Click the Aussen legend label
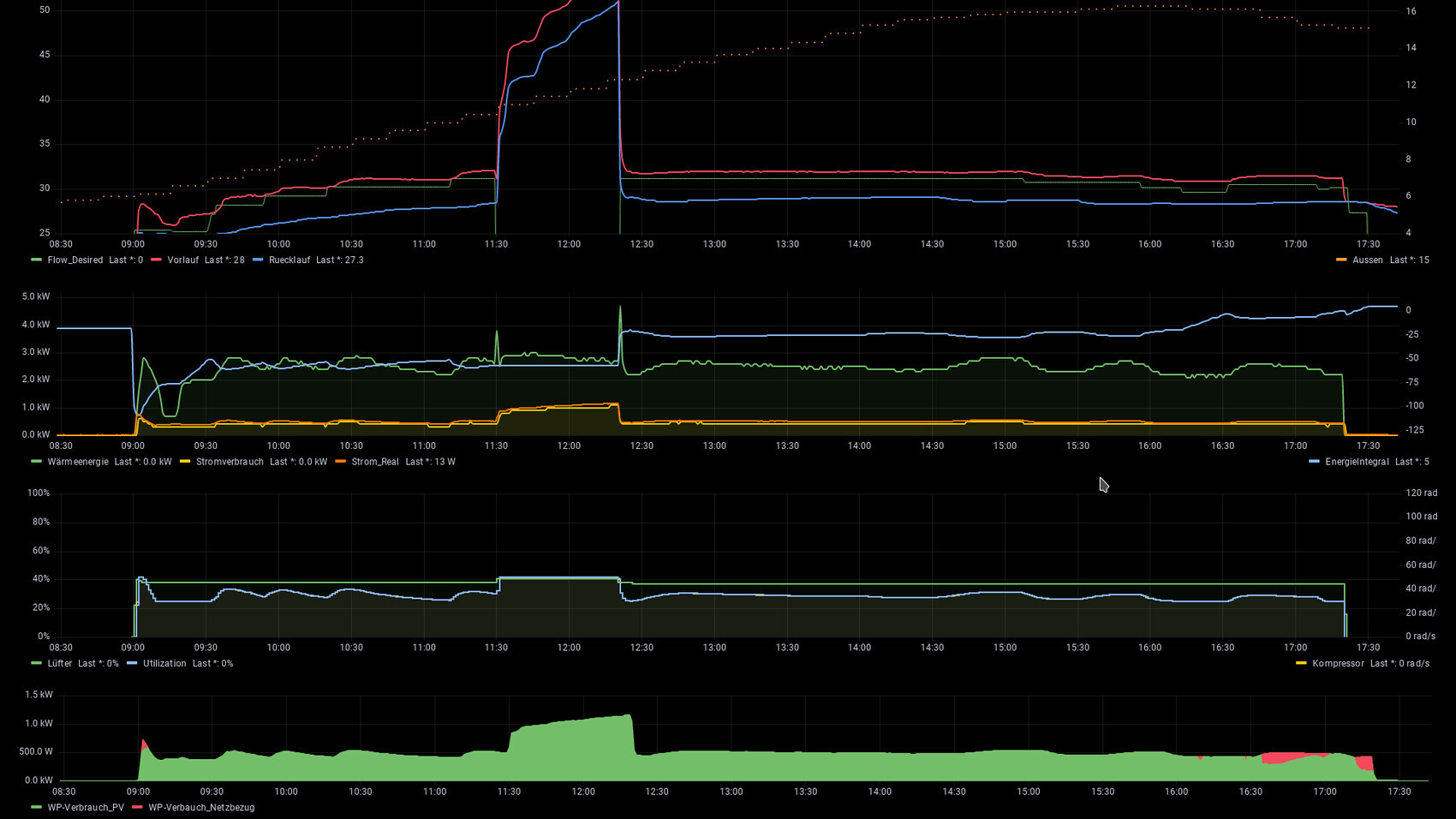This screenshot has width=1456, height=819. coord(1367,260)
